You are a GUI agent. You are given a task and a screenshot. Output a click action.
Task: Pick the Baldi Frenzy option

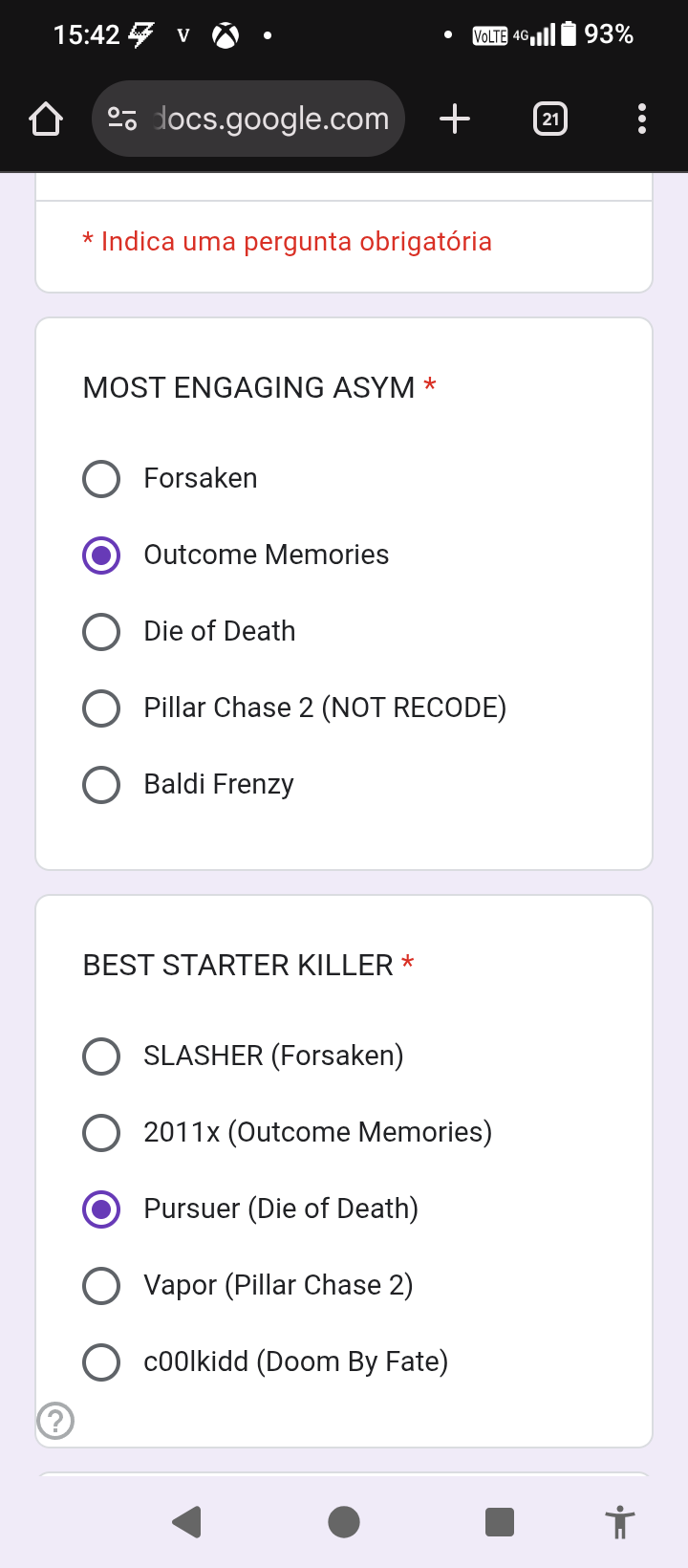pyautogui.click(x=101, y=785)
